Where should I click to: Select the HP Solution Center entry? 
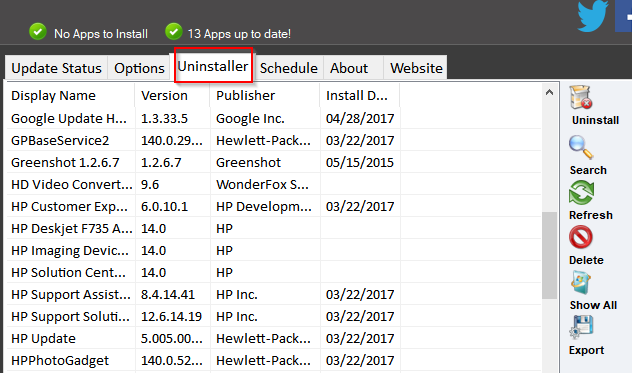(274, 272)
